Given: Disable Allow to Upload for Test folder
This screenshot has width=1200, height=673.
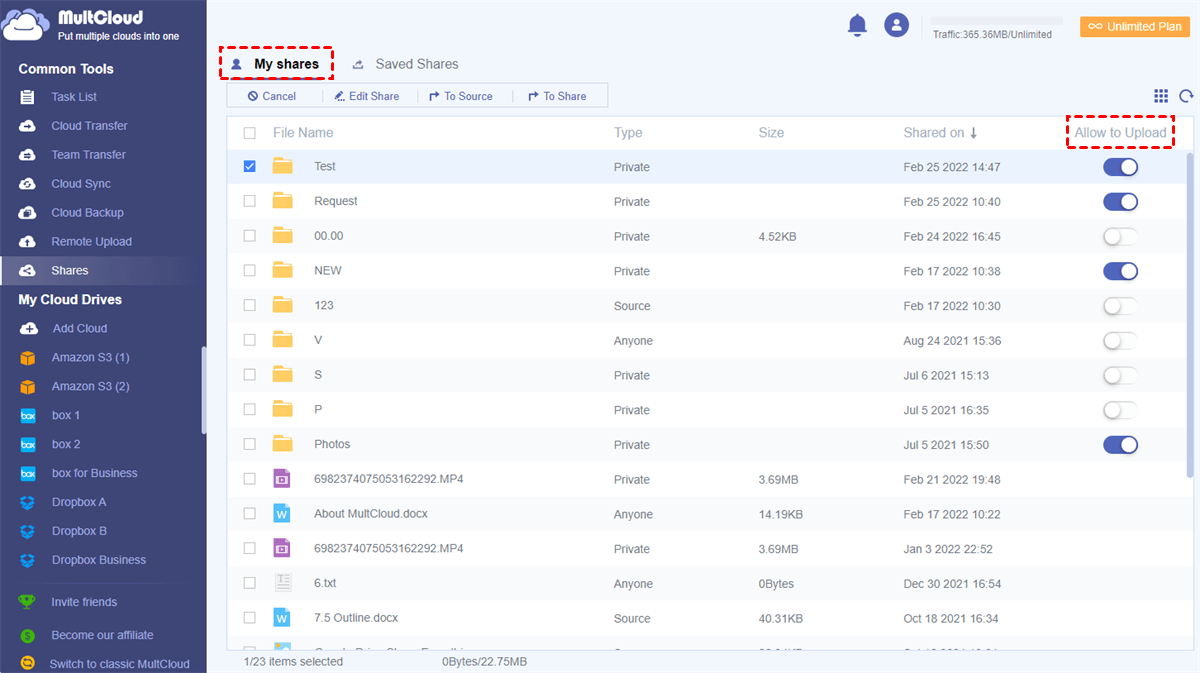Looking at the screenshot, I should [x=1120, y=167].
